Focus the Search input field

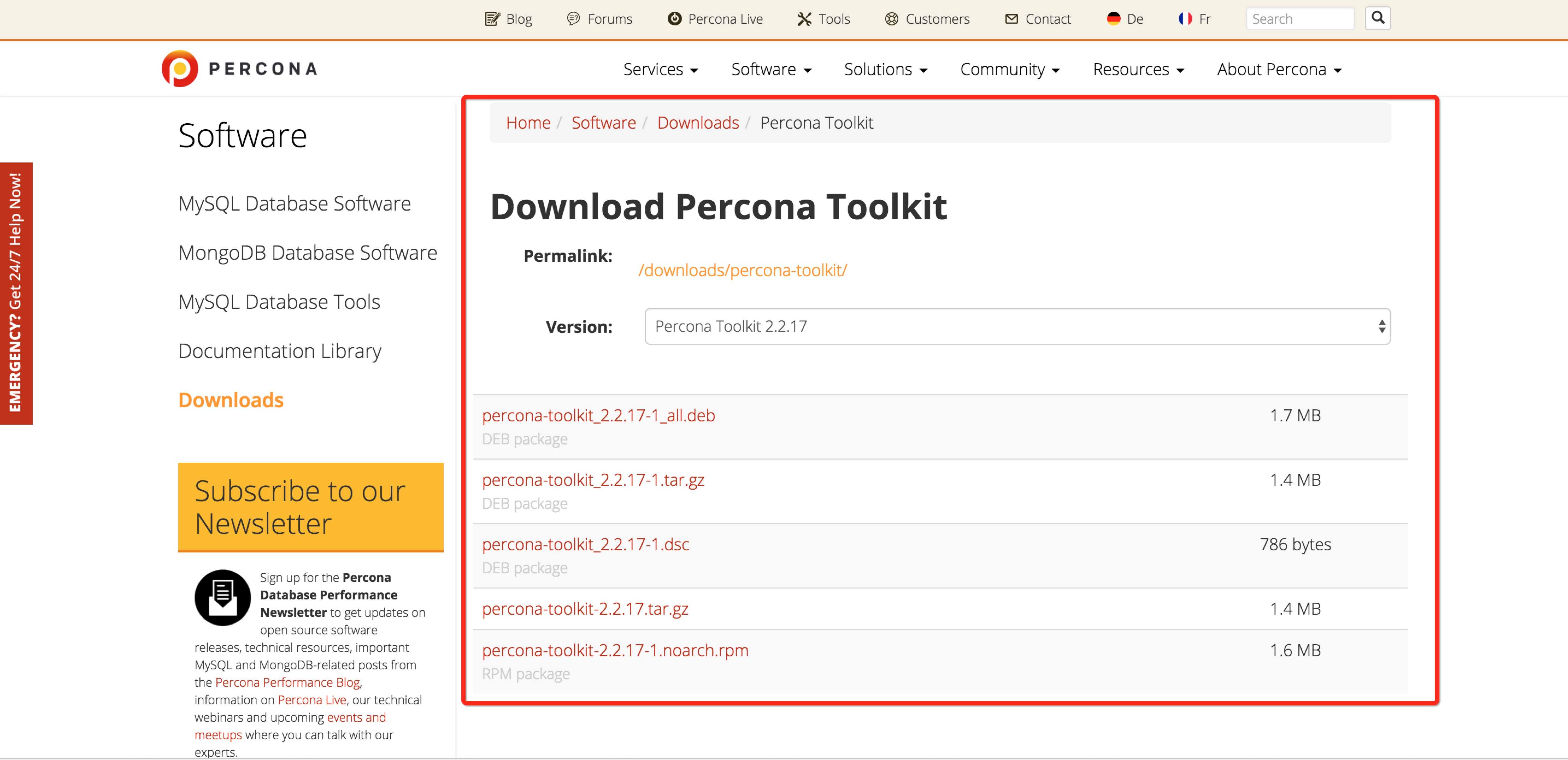pyautogui.click(x=1300, y=19)
